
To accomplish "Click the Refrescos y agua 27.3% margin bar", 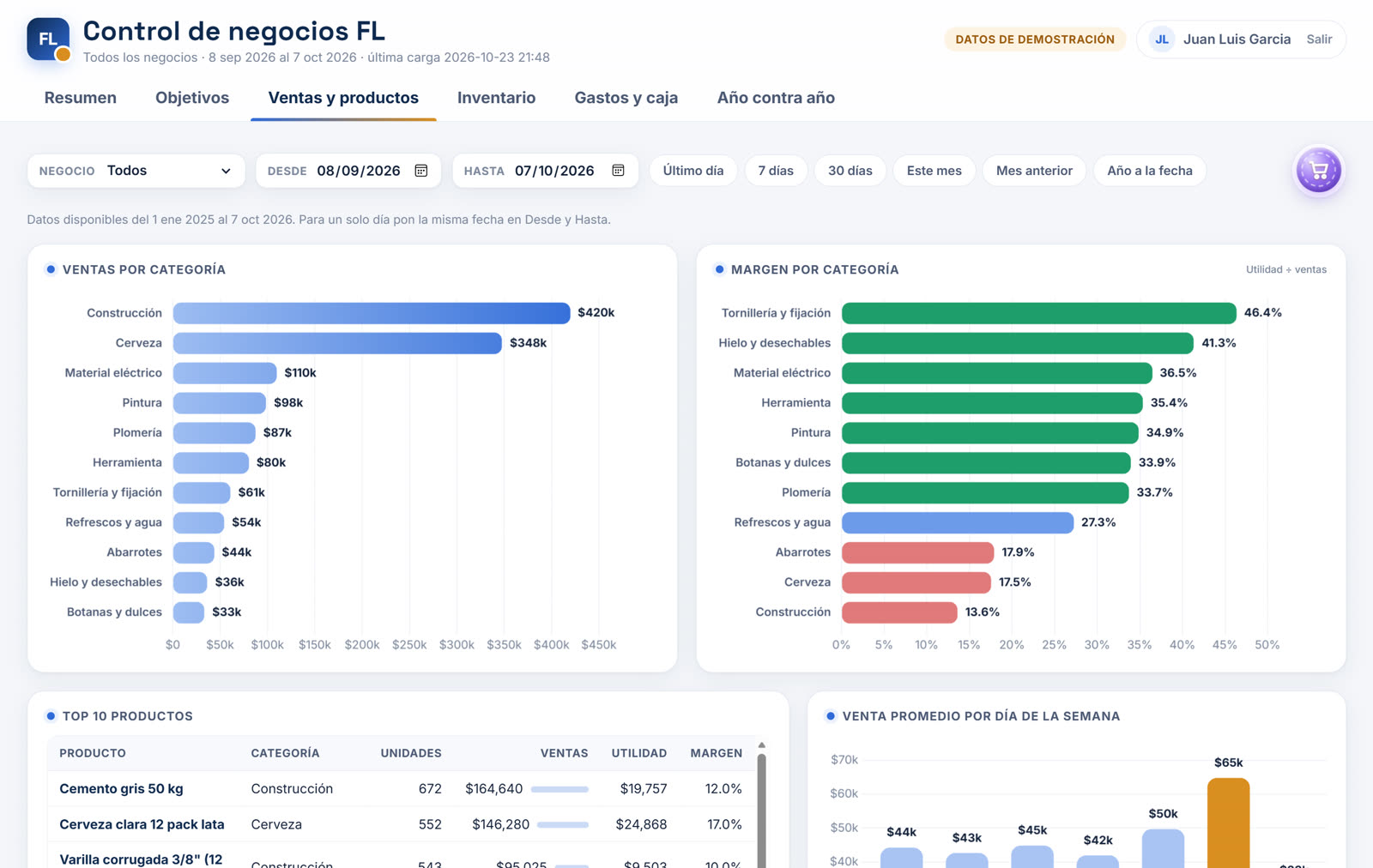I will 958,522.
